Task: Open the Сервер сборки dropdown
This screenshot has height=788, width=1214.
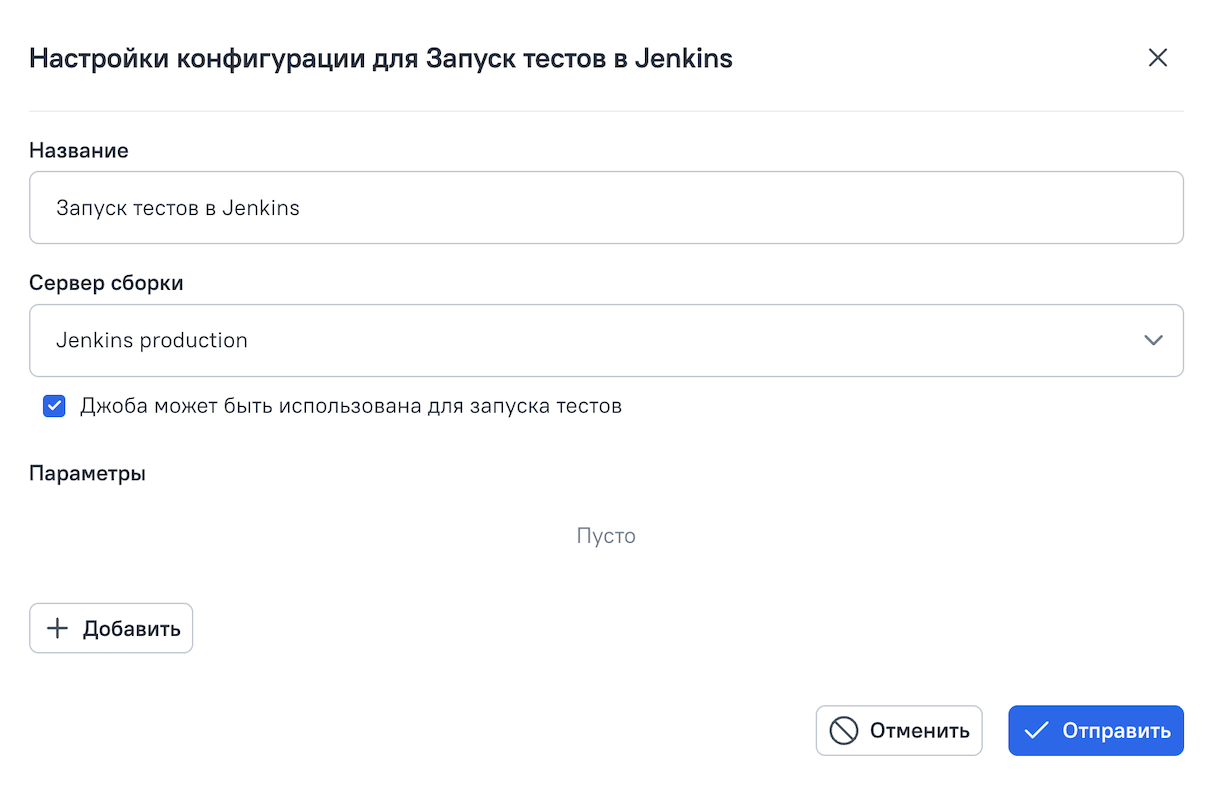Action: pos(606,340)
